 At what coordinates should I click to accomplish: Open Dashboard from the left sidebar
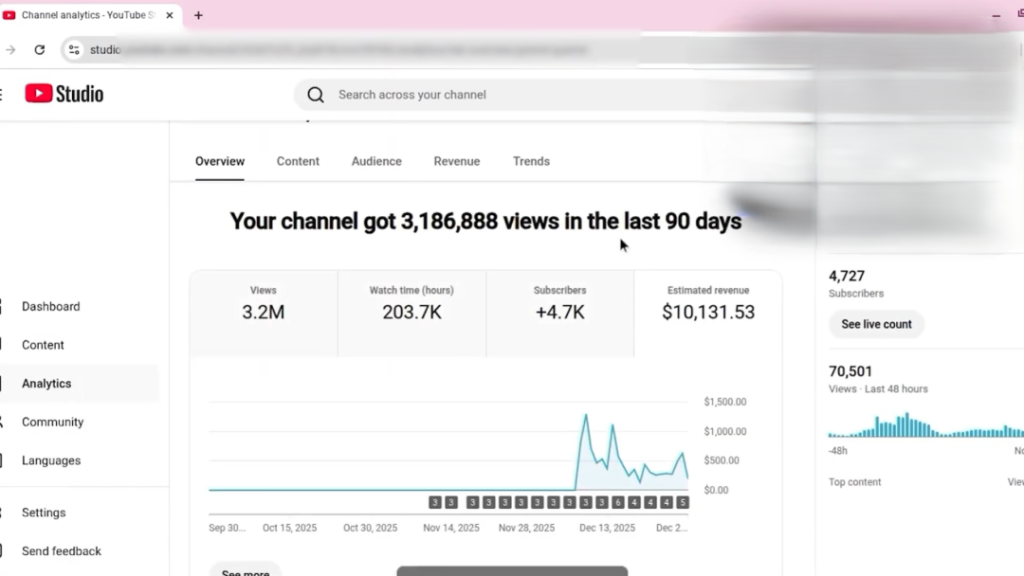pos(51,307)
